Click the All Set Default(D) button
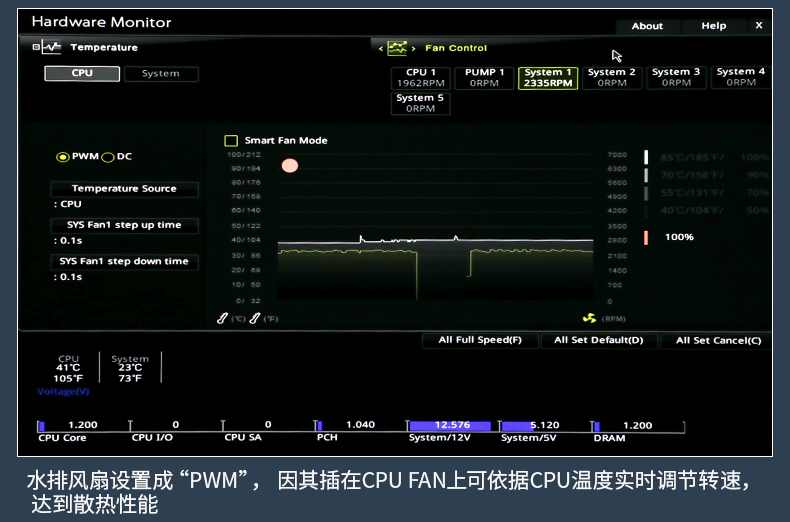 click(x=599, y=340)
